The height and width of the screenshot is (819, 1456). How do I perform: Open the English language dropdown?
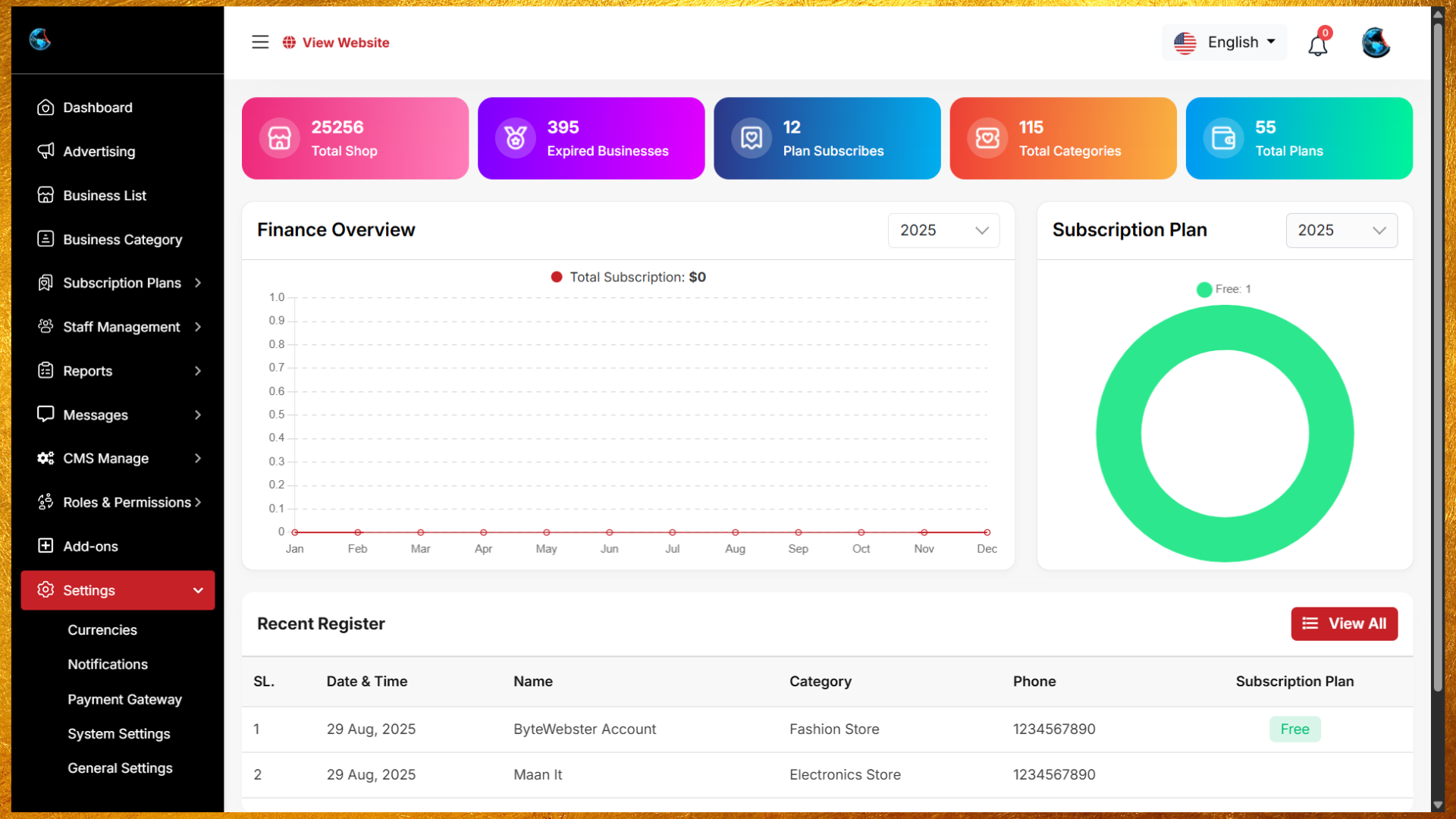click(1225, 42)
